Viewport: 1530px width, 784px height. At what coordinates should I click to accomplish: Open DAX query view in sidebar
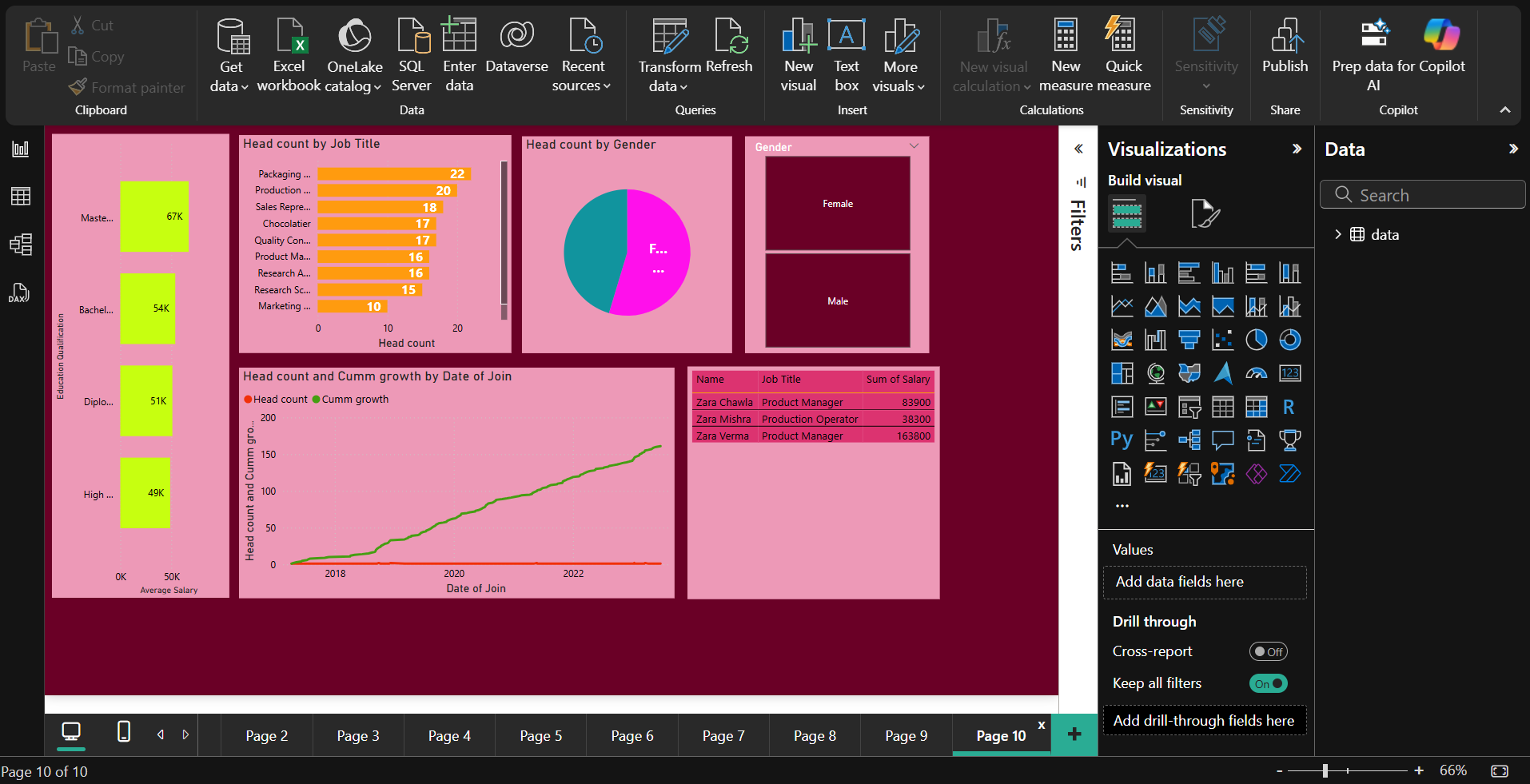pyautogui.click(x=21, y=293)
